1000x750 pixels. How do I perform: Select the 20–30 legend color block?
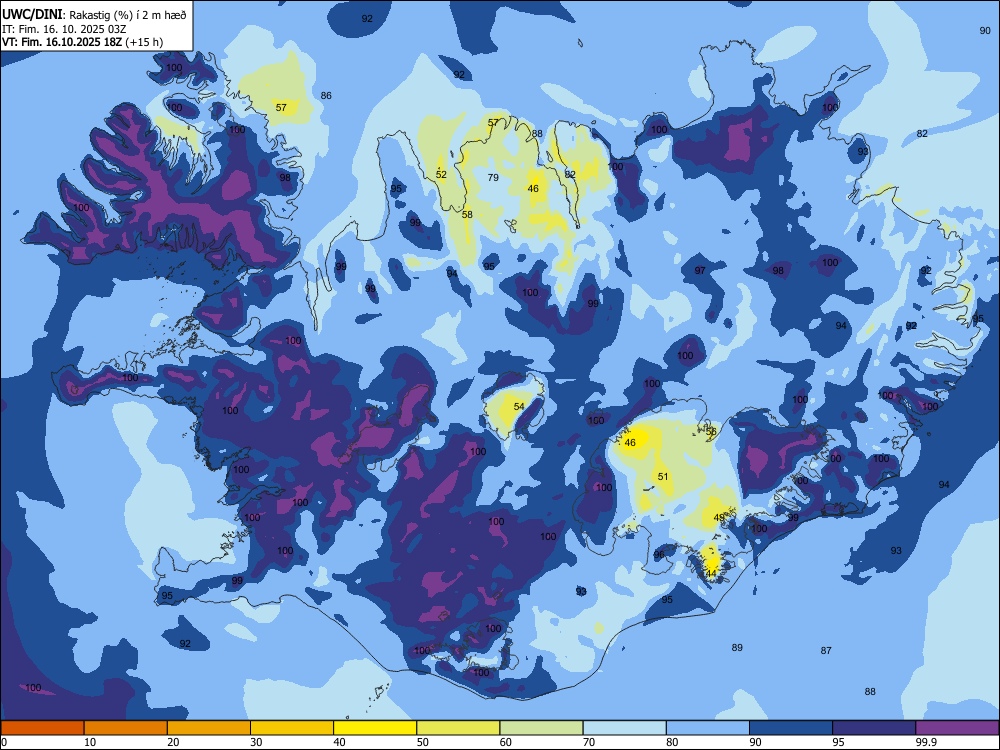pos(209,728)
